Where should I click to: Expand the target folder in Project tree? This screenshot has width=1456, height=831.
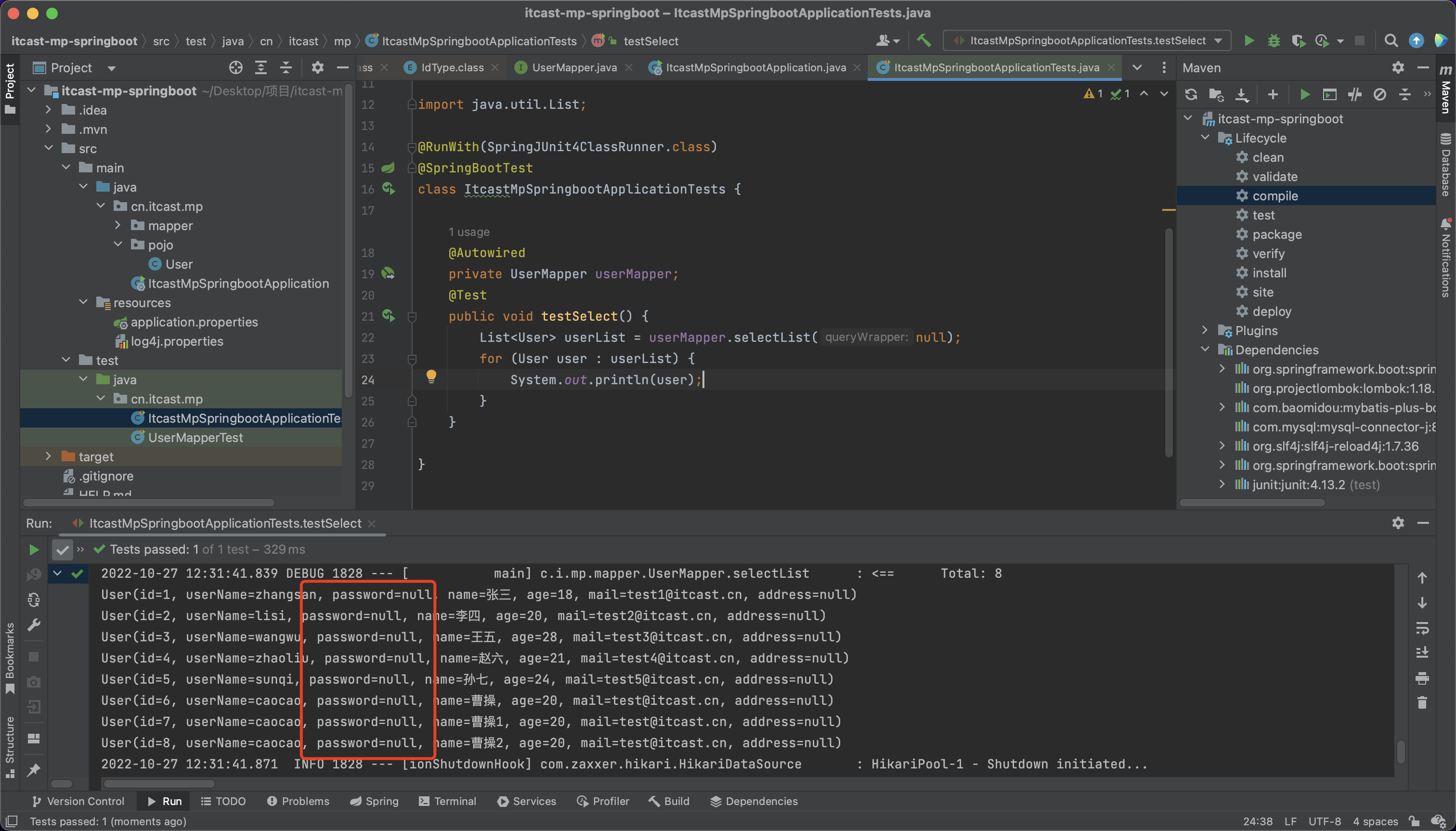pyautogui.click(x=49, y=456)
